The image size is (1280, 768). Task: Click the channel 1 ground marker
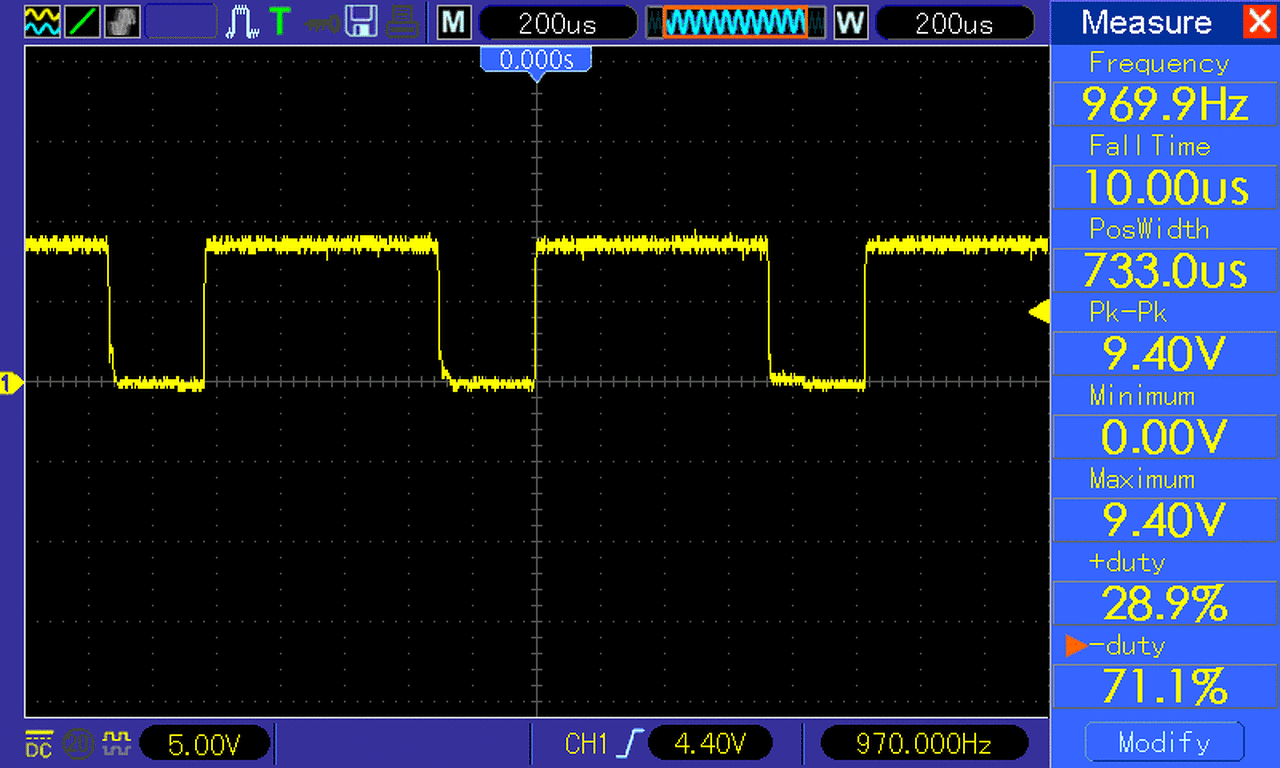(x=11, y=382)
